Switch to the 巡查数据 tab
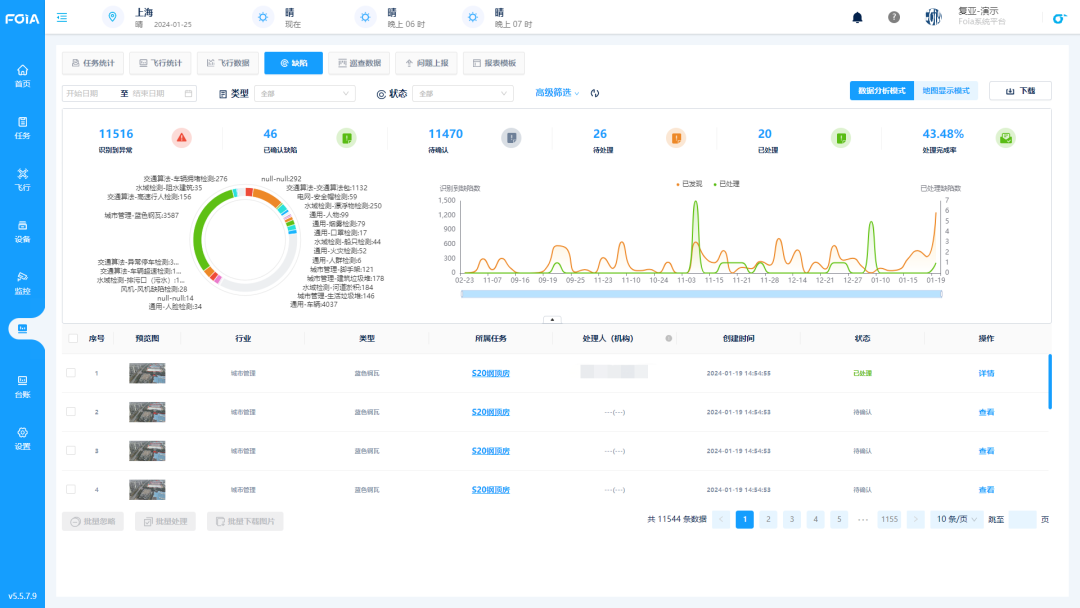Viewport: 1080px width, 608px height. [358, 63]
